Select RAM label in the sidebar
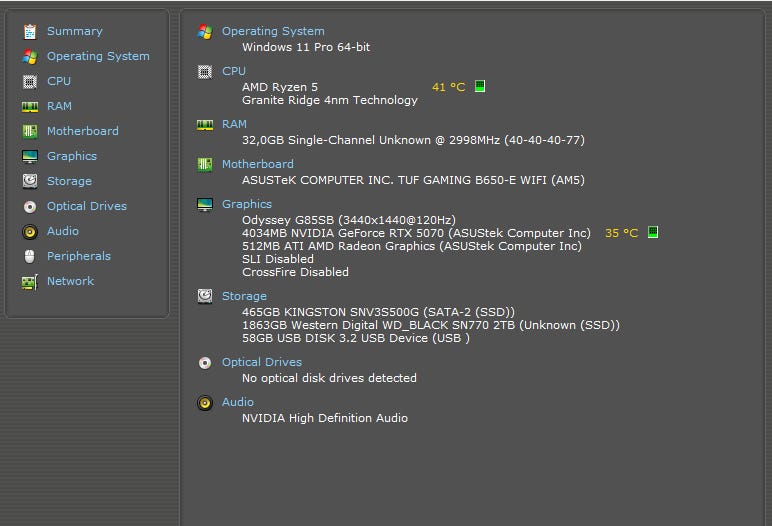Image resolution: width=772 pixels, height=526 pixels. click(59, 106)
